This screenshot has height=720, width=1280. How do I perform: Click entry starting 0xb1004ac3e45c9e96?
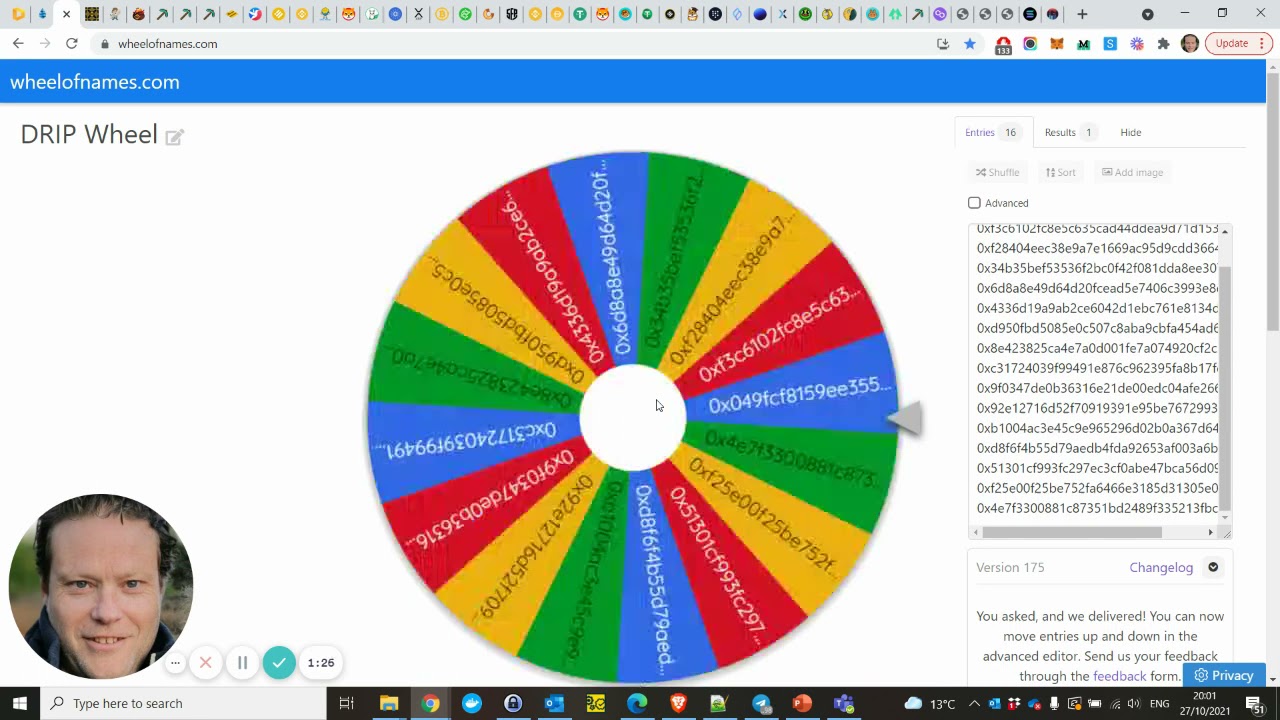[1097, 428]
